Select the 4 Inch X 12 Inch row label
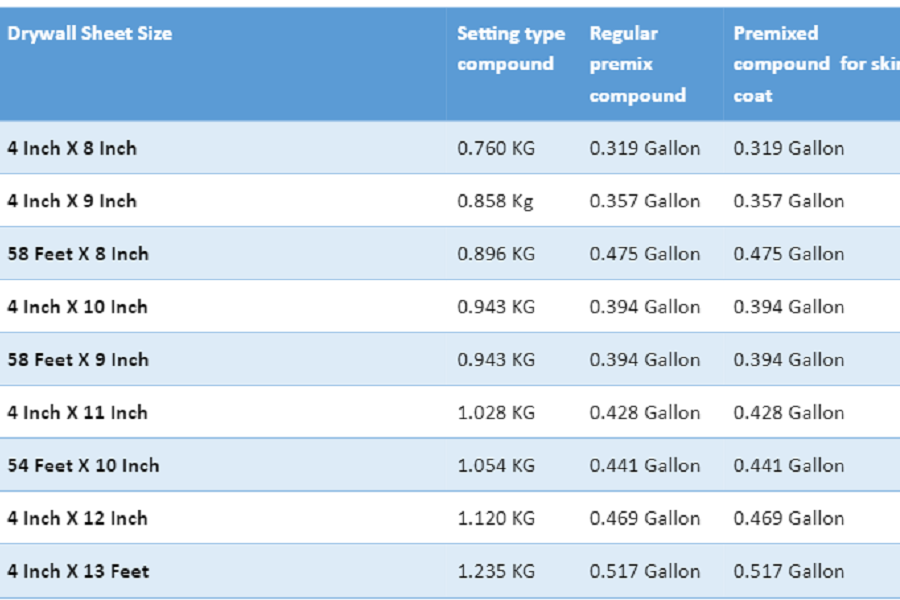Screen dimensions: 900x600 point(77,518)
